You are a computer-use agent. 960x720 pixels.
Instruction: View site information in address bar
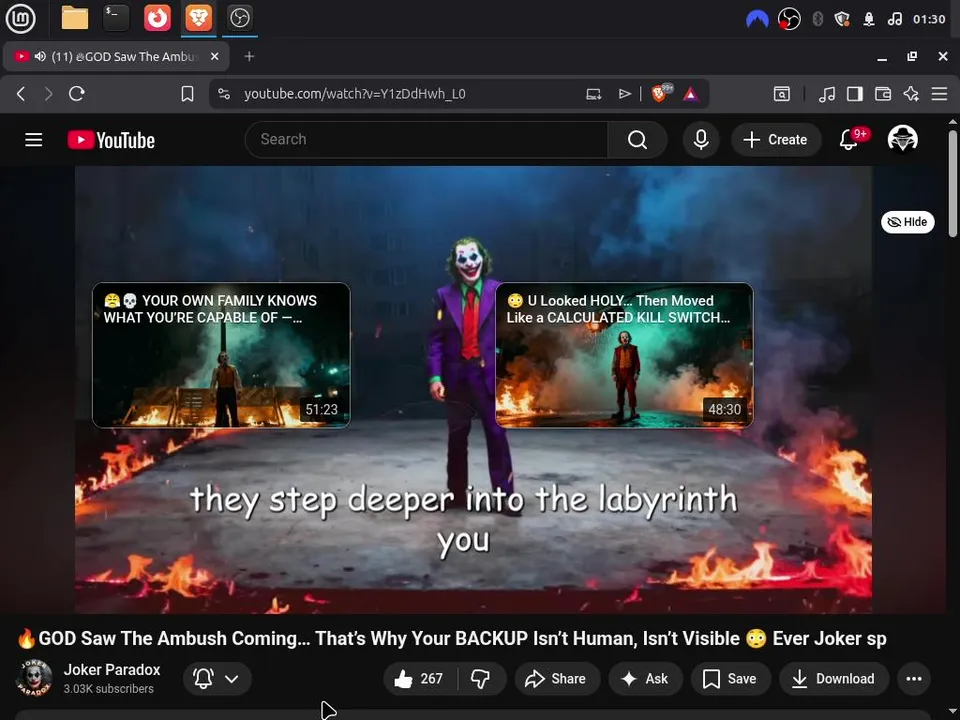[224, 94]
